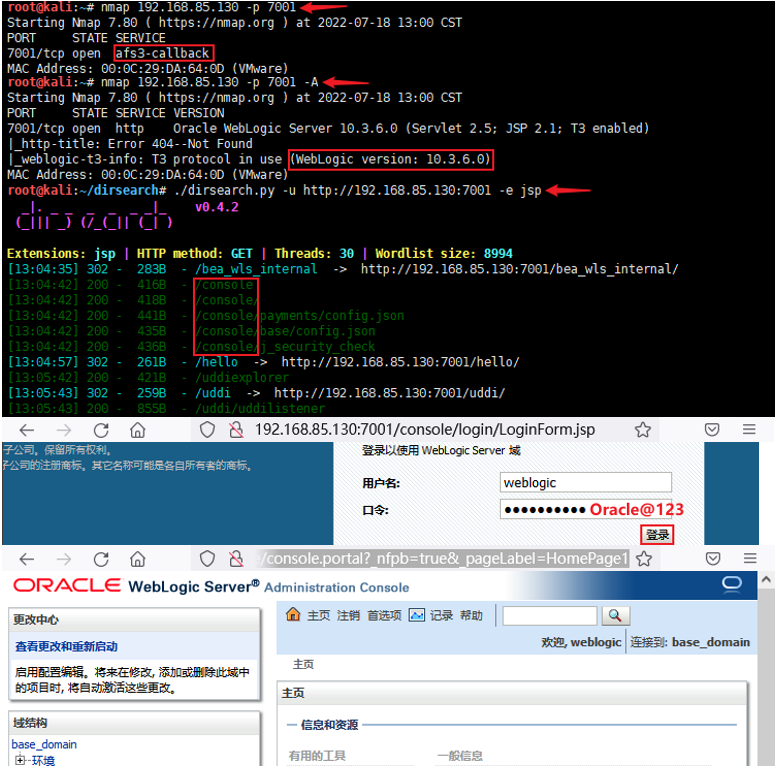Click the ORACLE logo in the console header
The image size is (776, 771).
point(67,586)
